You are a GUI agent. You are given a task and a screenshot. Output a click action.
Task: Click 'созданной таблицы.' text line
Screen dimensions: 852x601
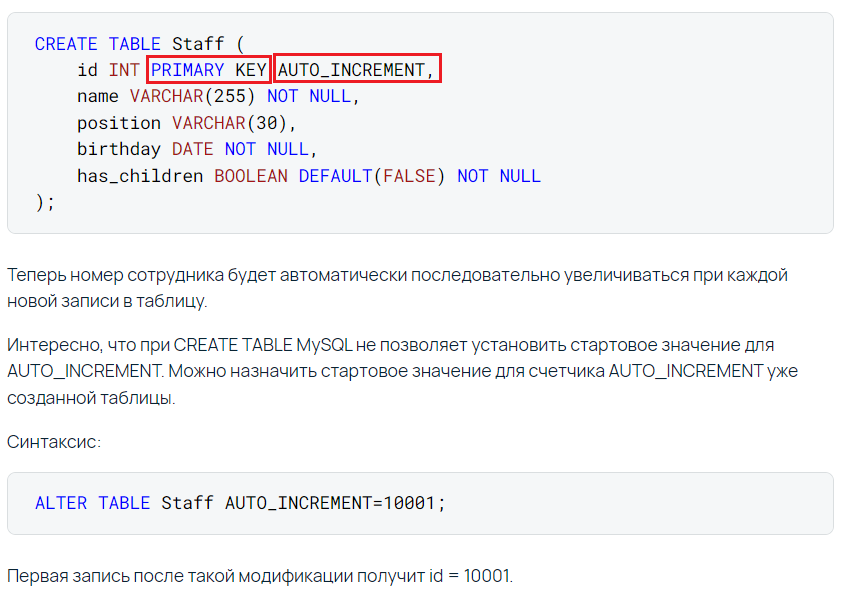point(91,398)
